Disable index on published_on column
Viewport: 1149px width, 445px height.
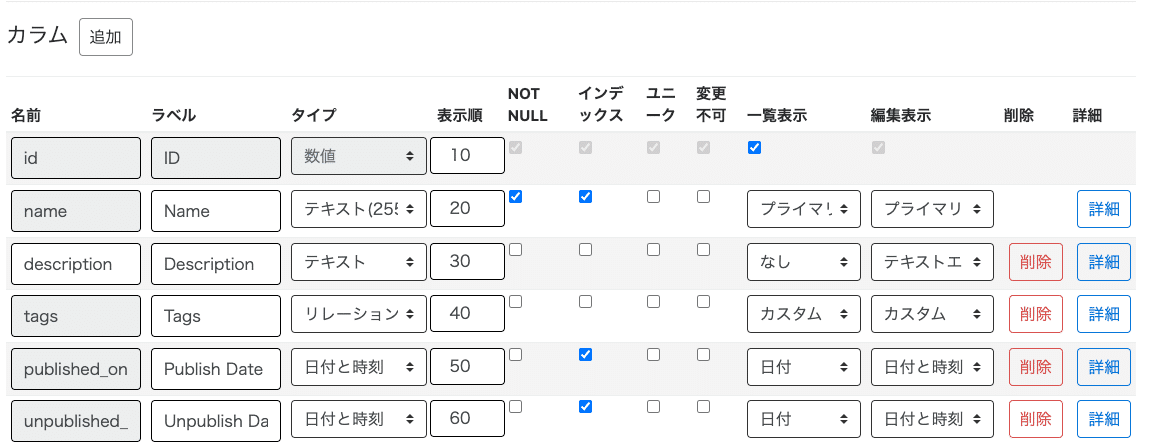(x=585, y=354)
